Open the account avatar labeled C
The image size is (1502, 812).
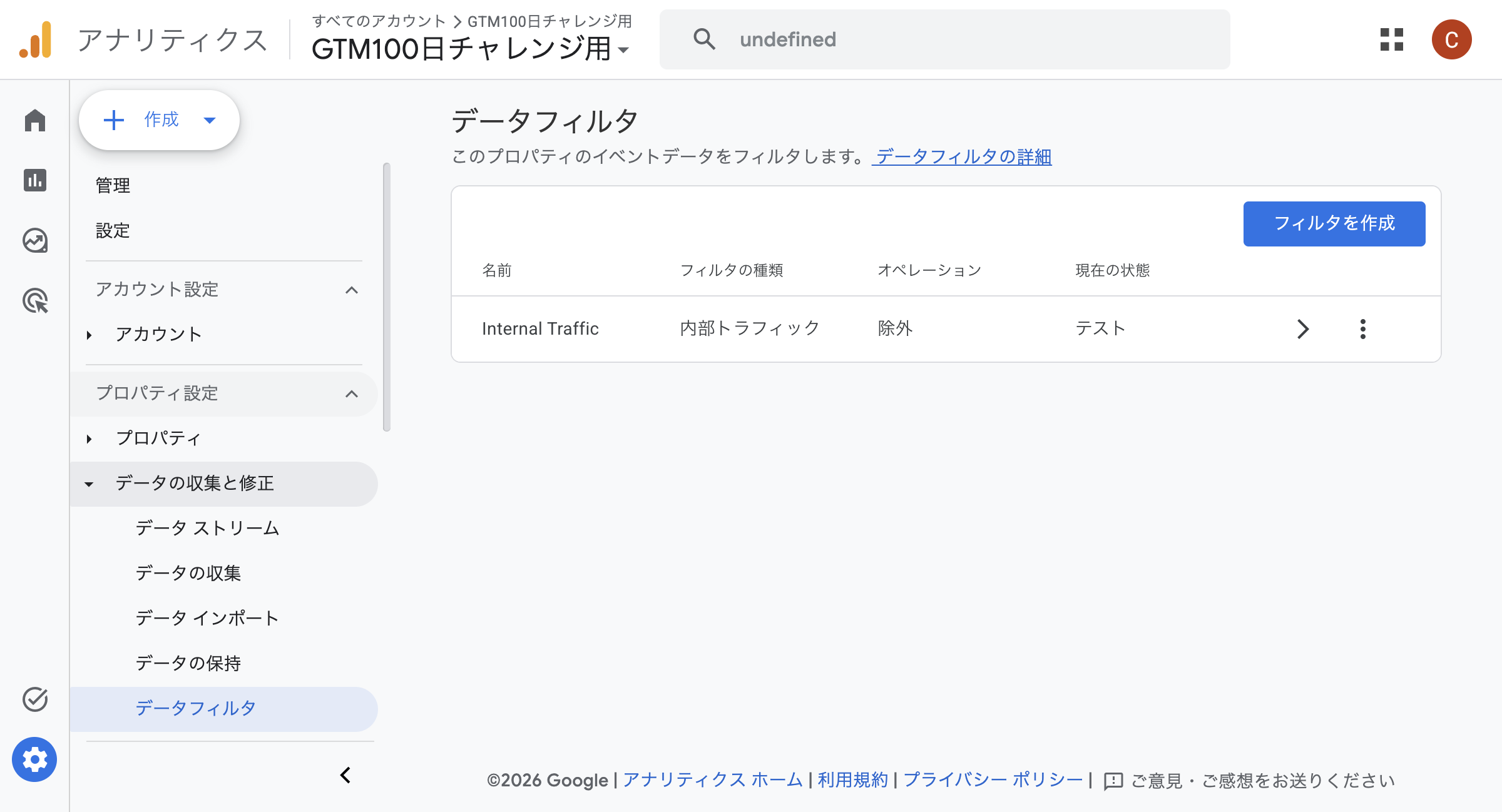point(1451,39)
